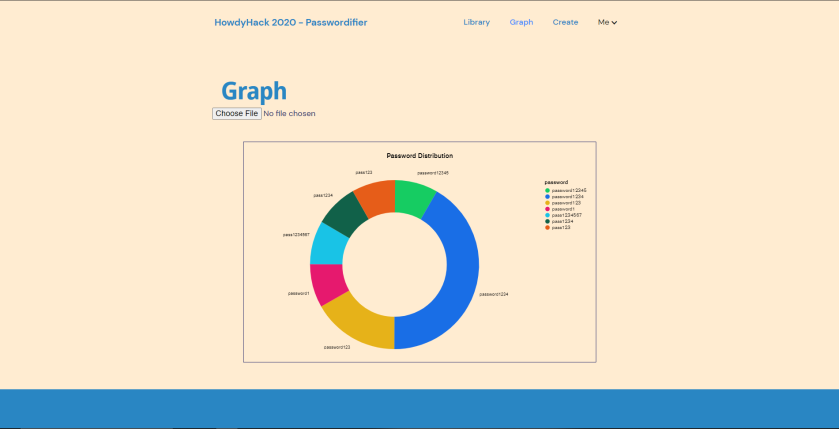Click the 'pass1234567' label beside the donut

(x=296, y=235)
